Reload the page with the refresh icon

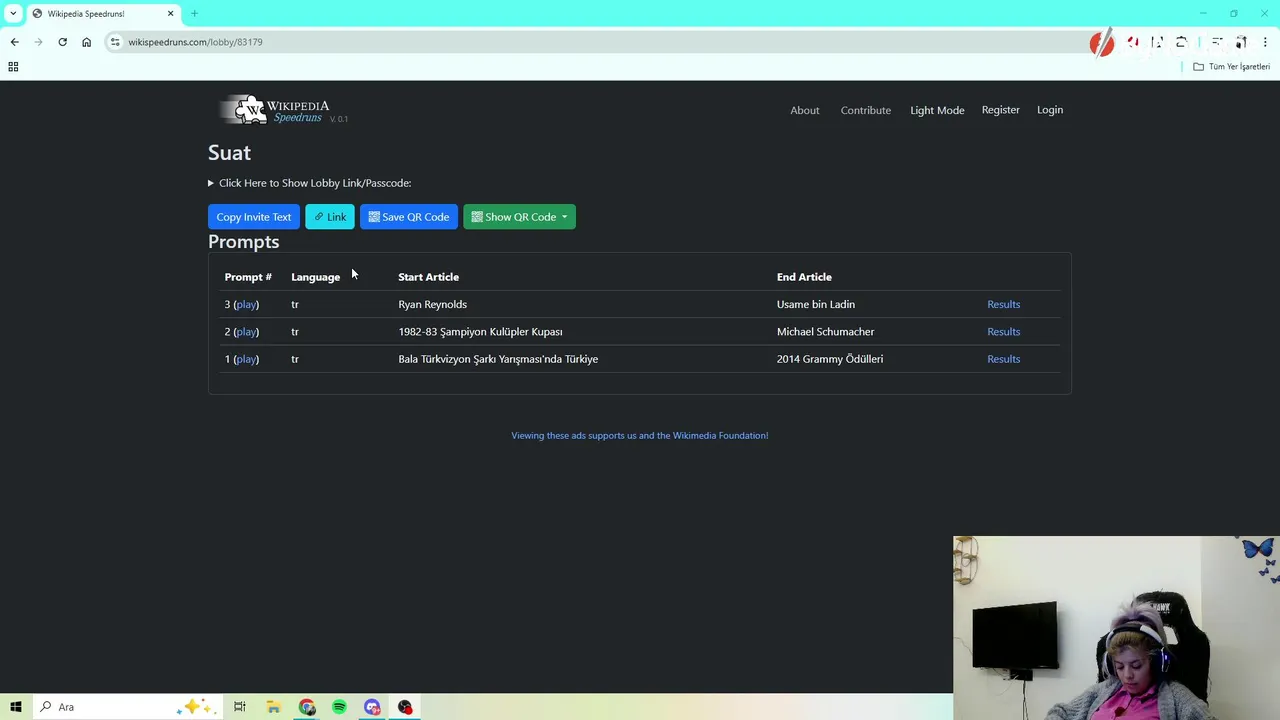(x=62, y=42)
